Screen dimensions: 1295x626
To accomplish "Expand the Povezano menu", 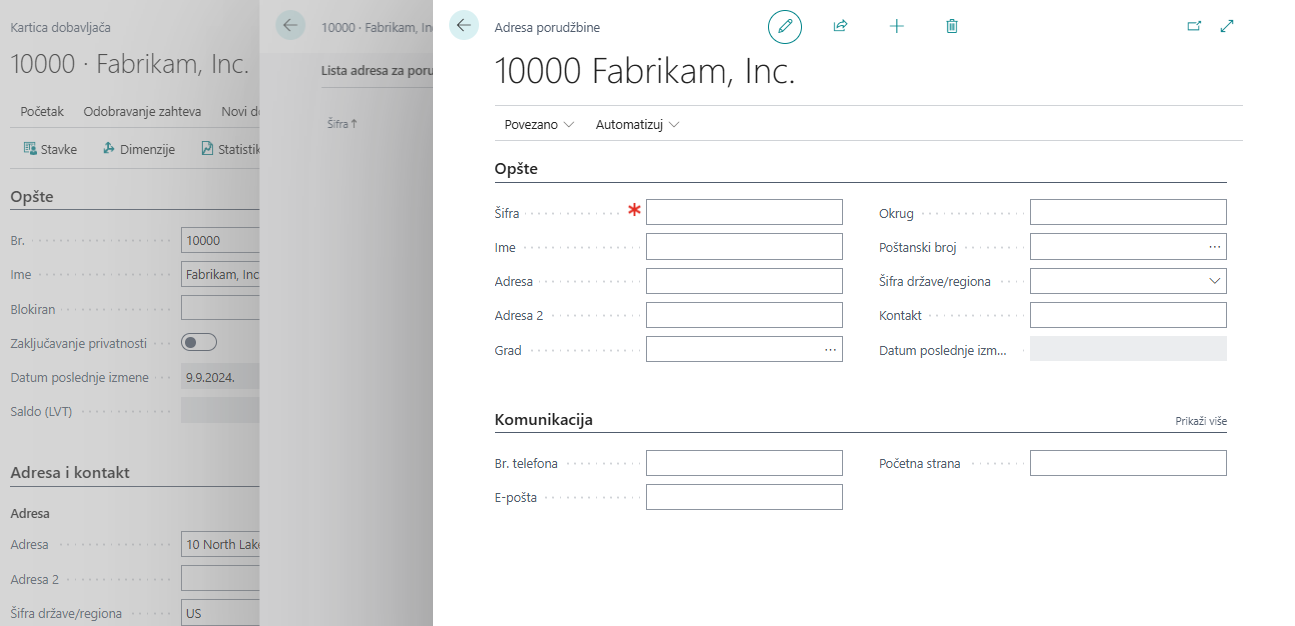I will tap(539, 125).
